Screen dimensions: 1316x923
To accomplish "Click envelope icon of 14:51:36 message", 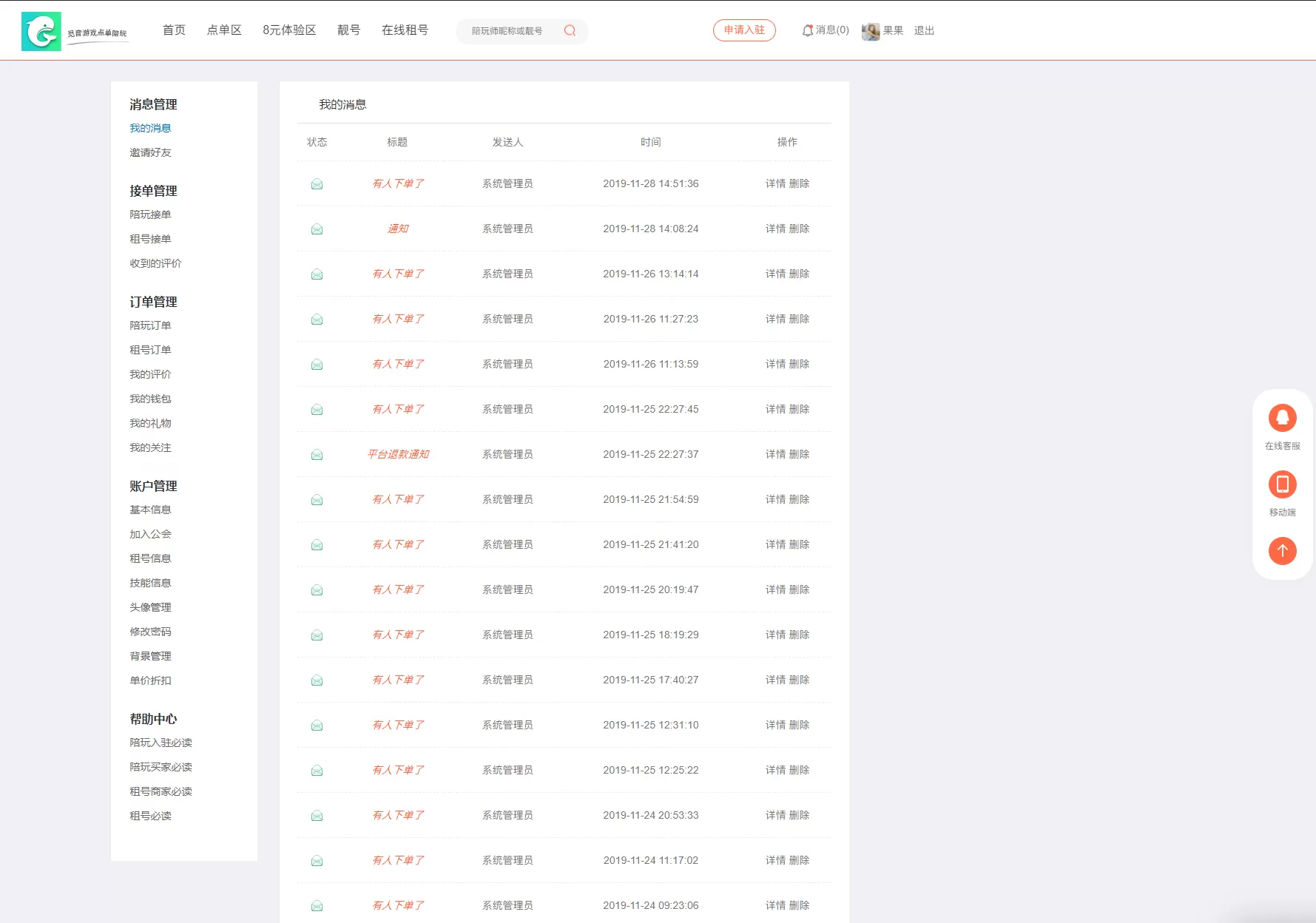I will (317, 184).
